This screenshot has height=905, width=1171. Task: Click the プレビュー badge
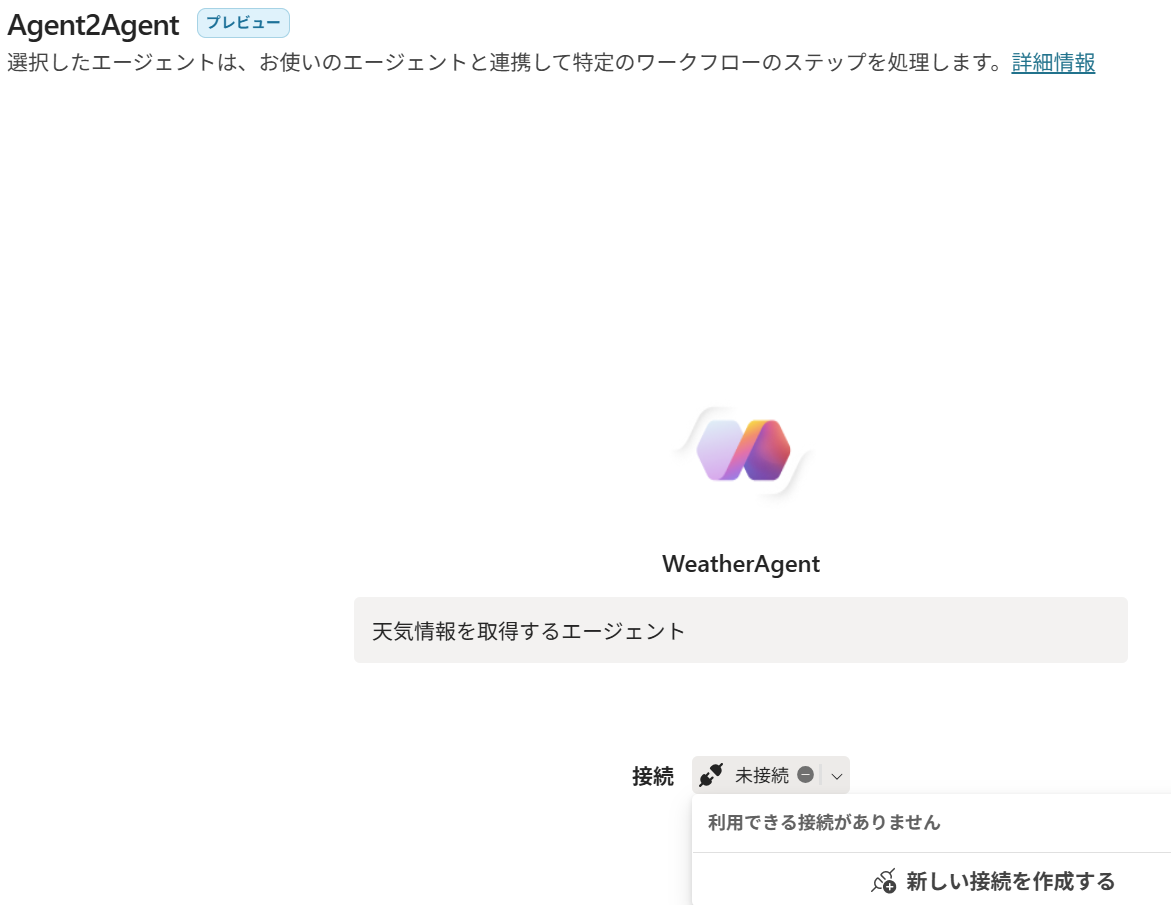pos(243,23)
